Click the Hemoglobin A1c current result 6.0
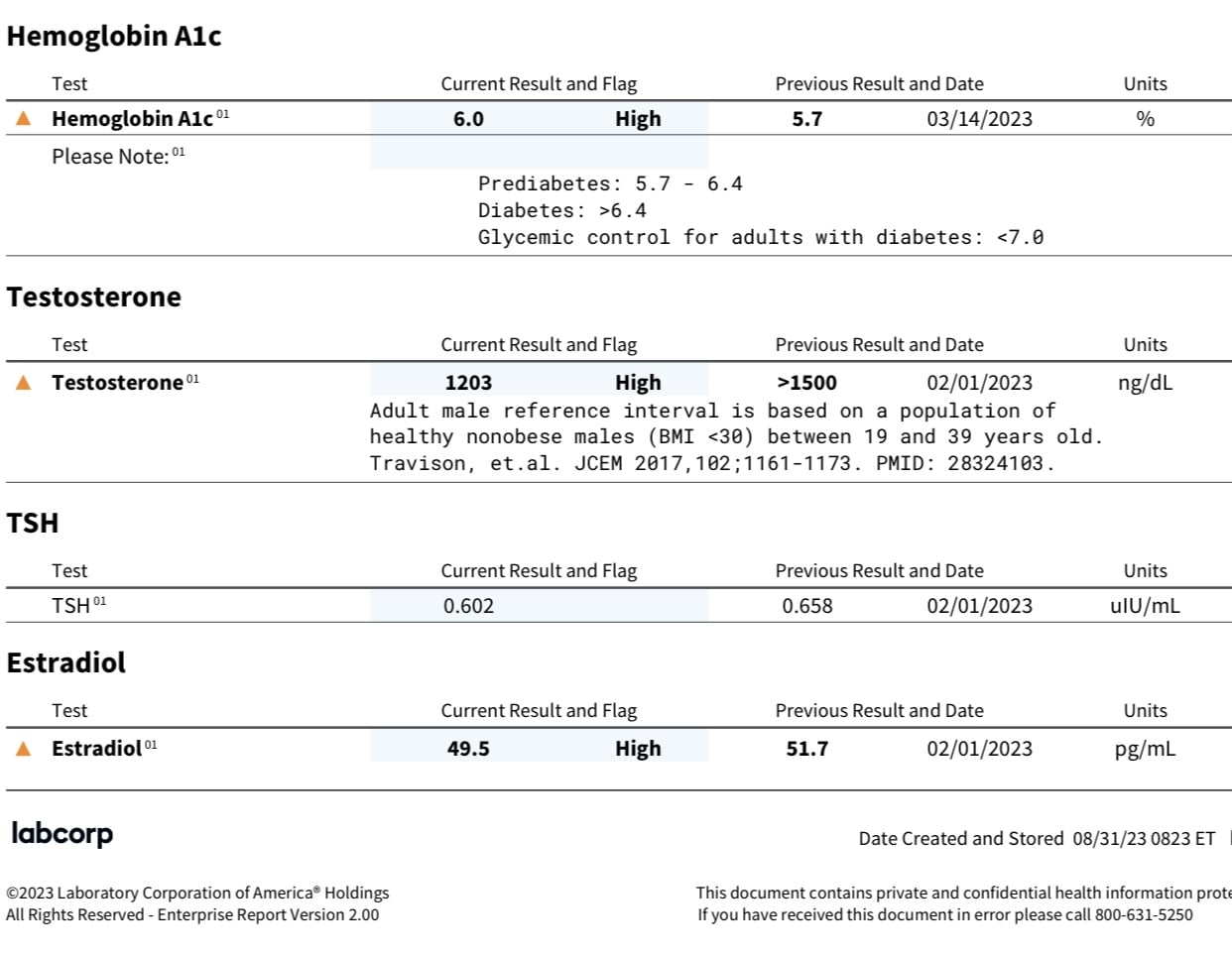The height and width of the screenshot is (958, 1232). coord(468,119)
